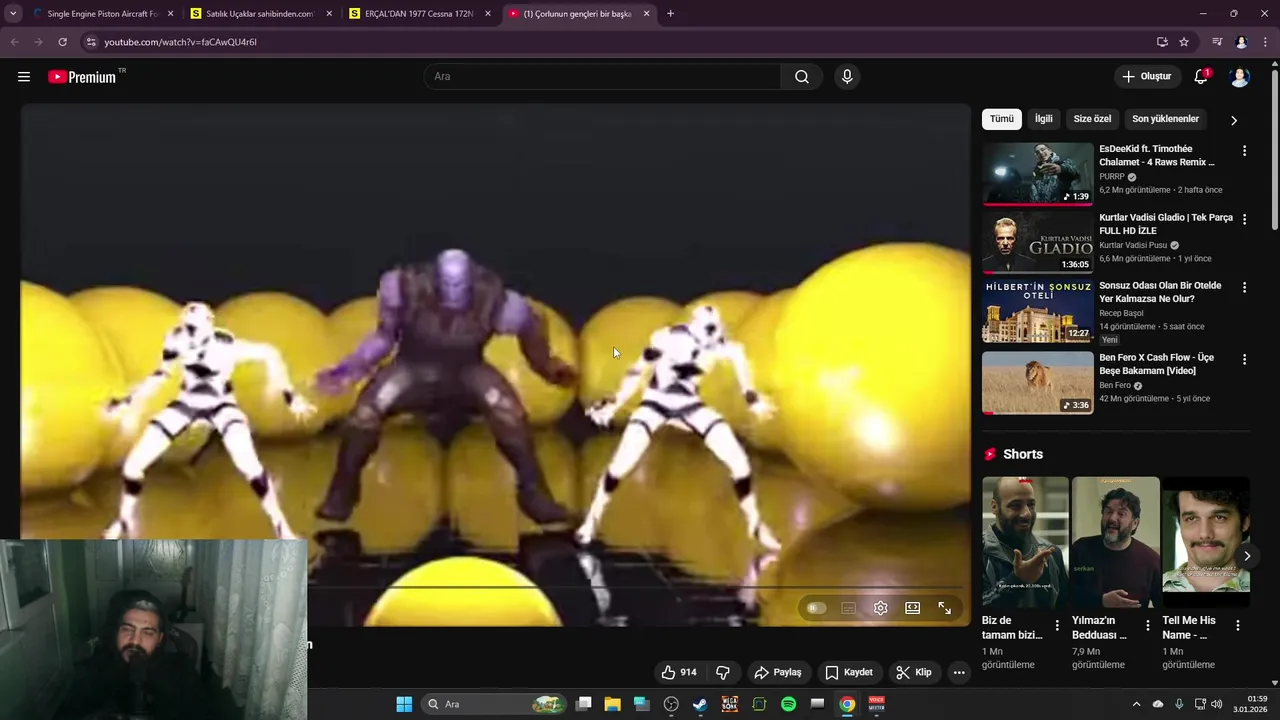The width and height of the screenshot is (1280, 720).
Task: Open the YouTube account avatar menu
Action: [1239, 77]
